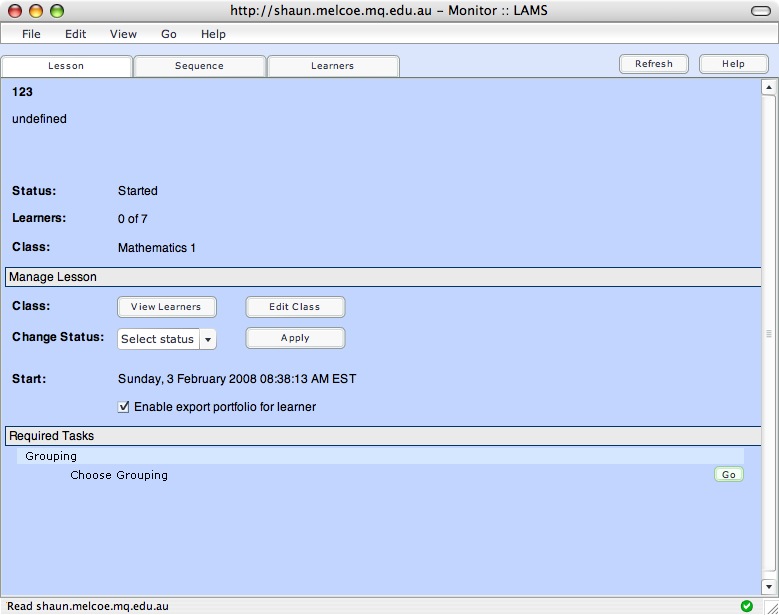Click the window resize grip in corner
779x615 pixels.
pyautogui.click(x=769, y=606)
